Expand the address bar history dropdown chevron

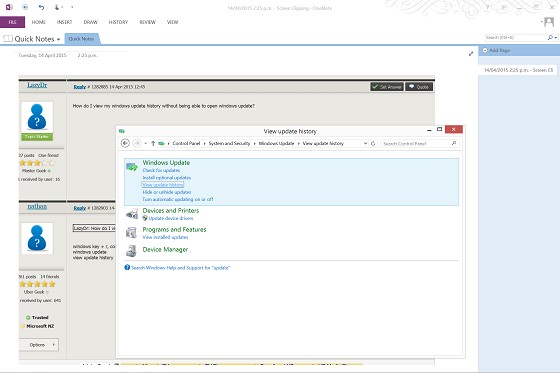coord(365,143)
